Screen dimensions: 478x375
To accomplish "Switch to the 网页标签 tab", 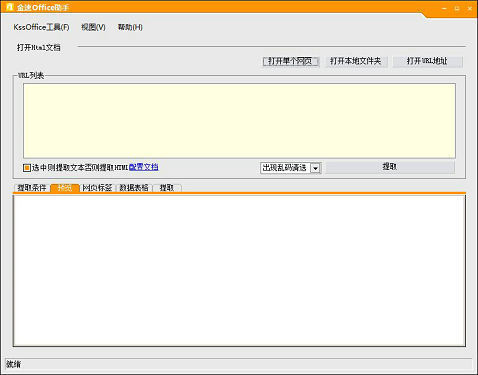I will click(97, 188).
